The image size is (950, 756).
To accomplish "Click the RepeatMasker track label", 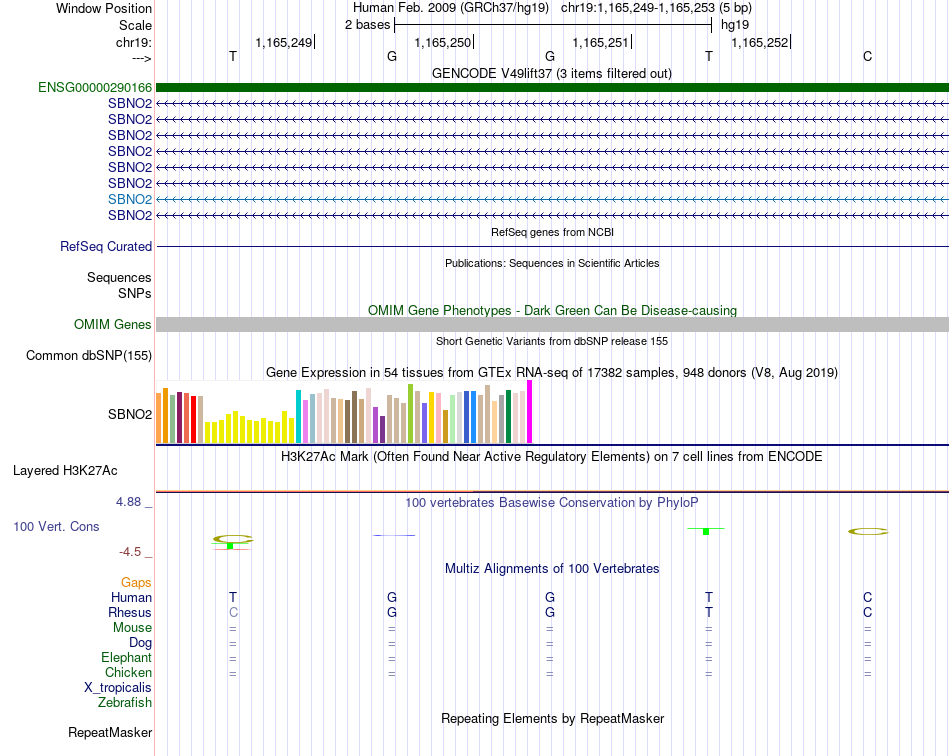I will [110, 733].
